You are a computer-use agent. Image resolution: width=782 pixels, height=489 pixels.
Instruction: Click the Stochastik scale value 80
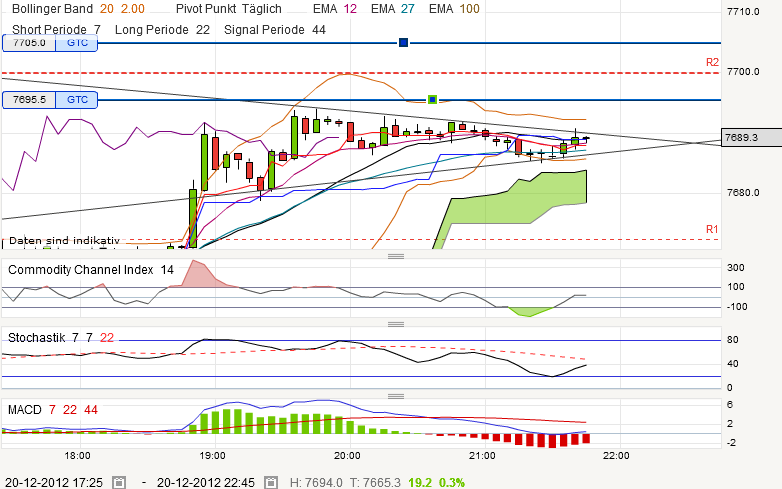click(733, 340)
